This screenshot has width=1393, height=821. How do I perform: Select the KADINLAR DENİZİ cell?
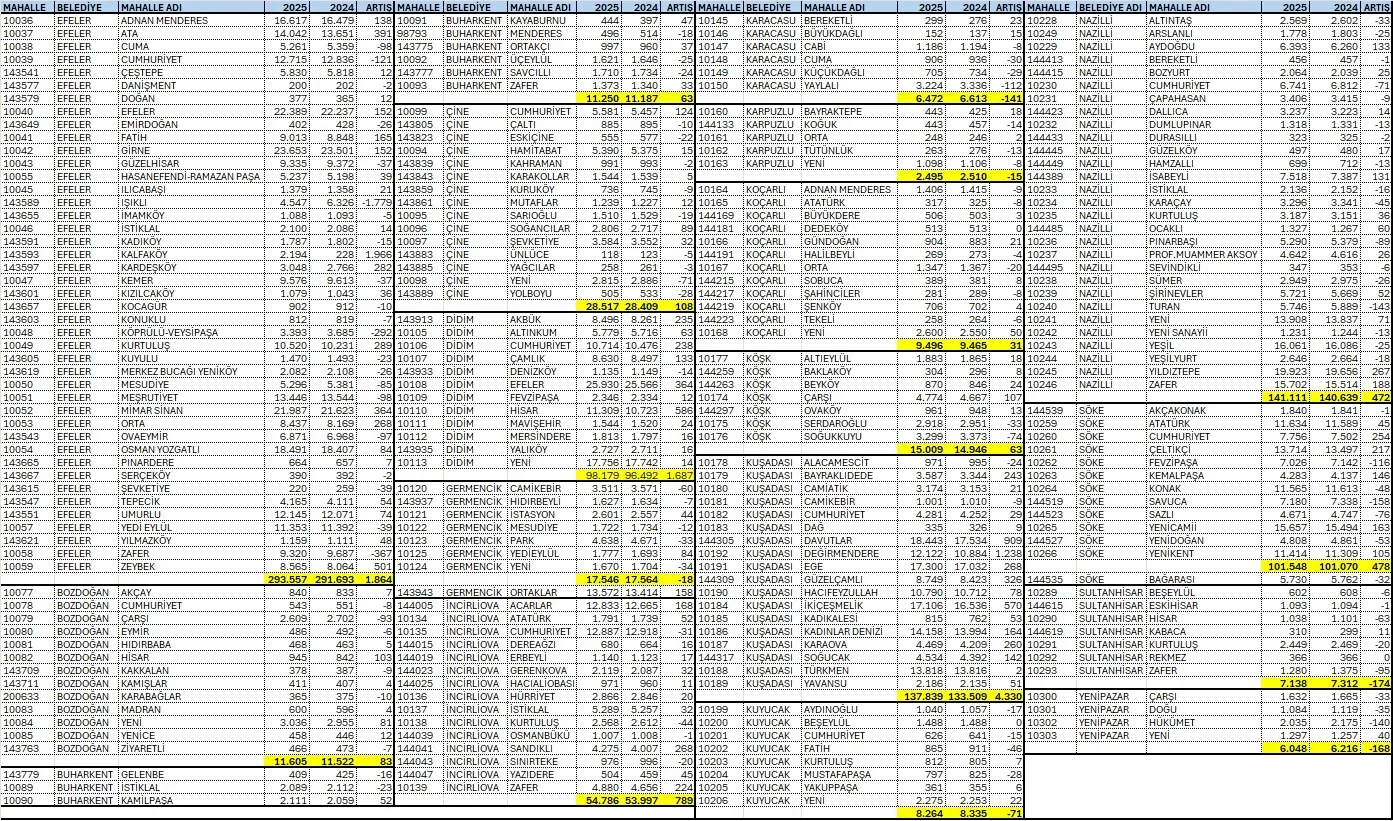click(x=844, y=630)
